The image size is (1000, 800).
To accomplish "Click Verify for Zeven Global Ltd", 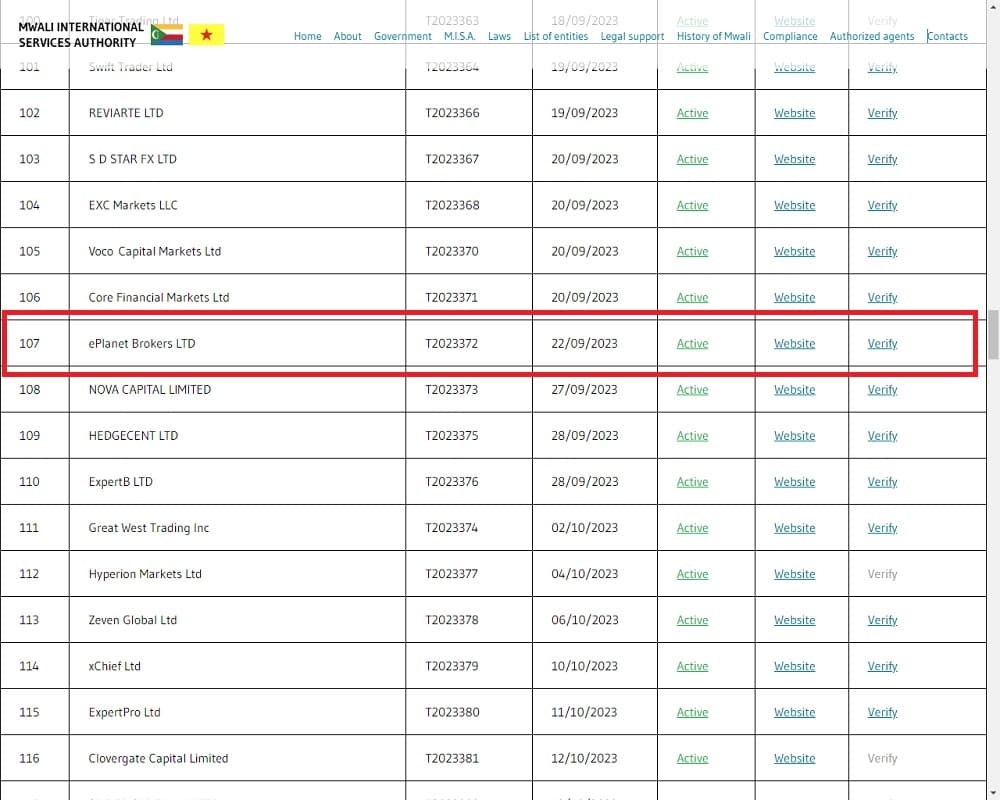I will pyautogui.click(x=882, y=620).
